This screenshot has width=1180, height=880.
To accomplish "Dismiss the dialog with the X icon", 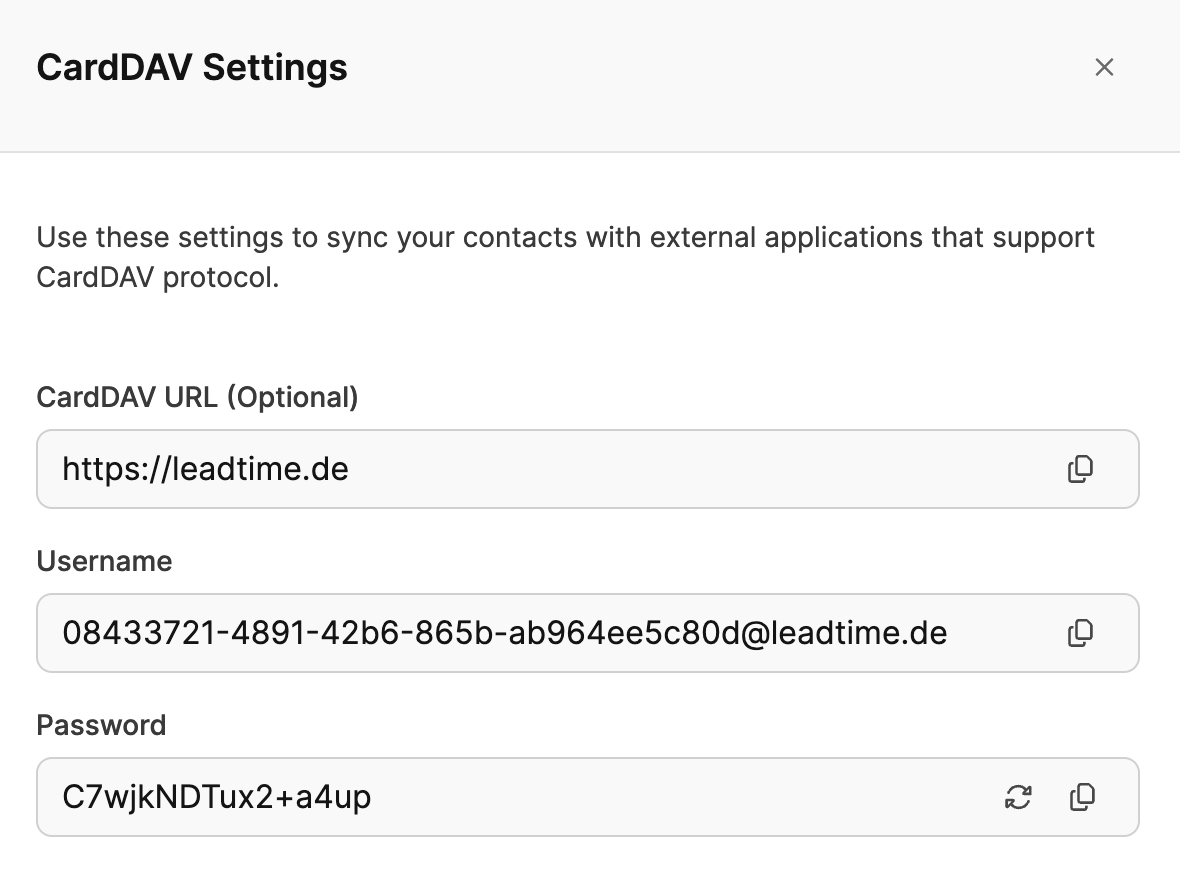I will (1104, 67).
